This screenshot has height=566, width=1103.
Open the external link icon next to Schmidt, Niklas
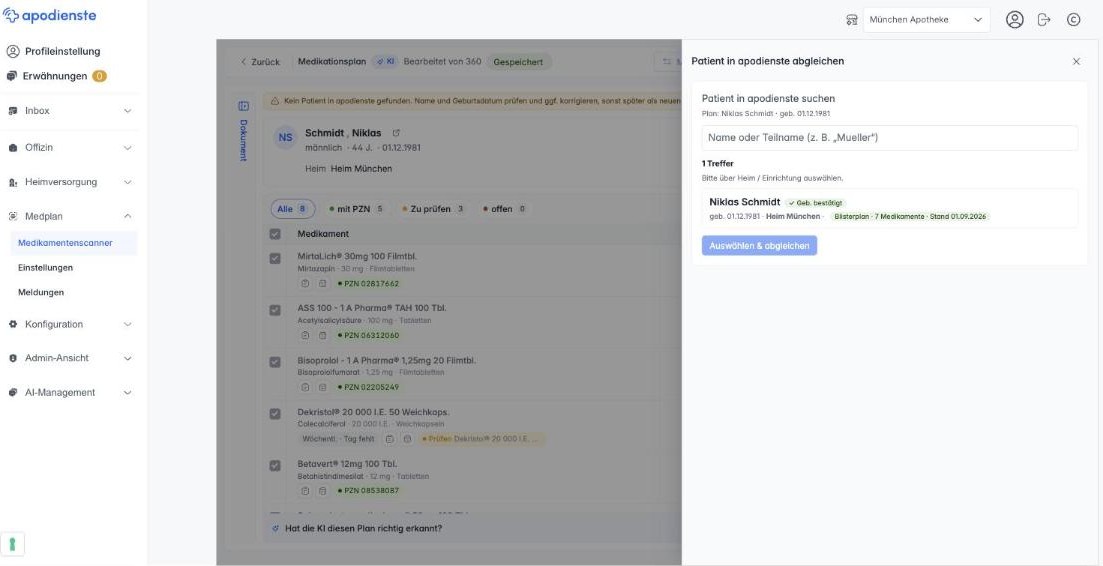click(x=396, y=133)
